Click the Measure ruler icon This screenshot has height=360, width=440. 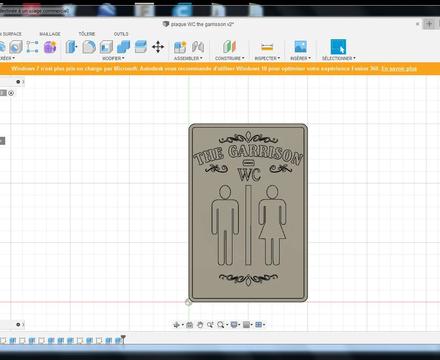click(x=267, y=47)
